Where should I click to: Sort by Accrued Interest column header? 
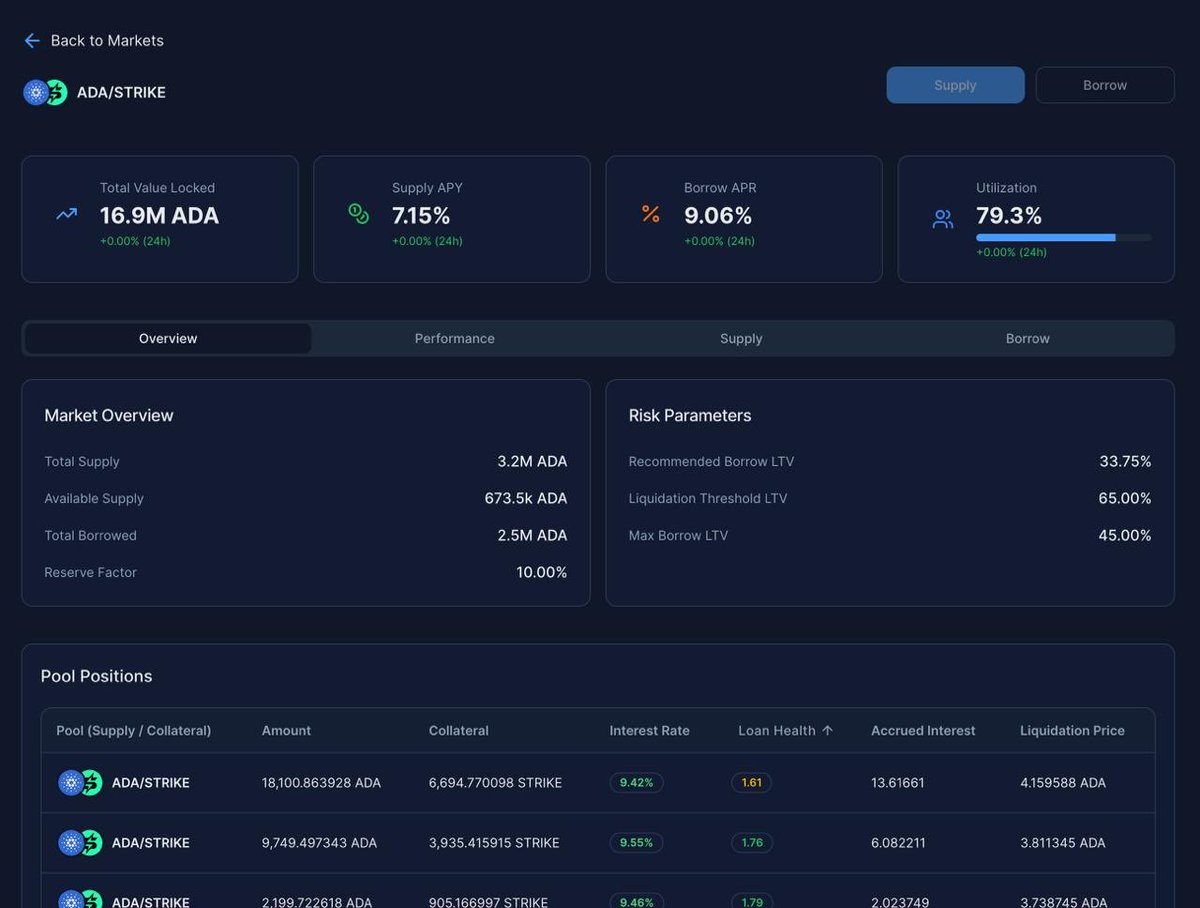(923, 731)
